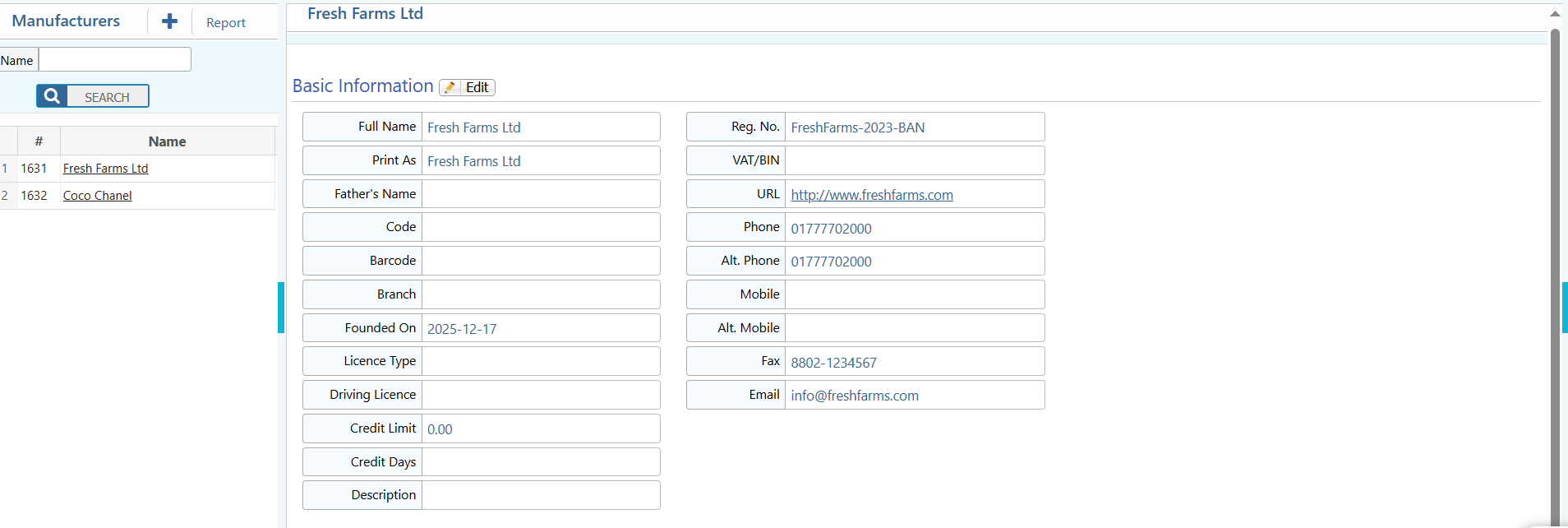This screenshot has width=1568, height=528.
Task: Click Credit Limit value 0.00
Action: pyautogui.click(x=440, y=429)
